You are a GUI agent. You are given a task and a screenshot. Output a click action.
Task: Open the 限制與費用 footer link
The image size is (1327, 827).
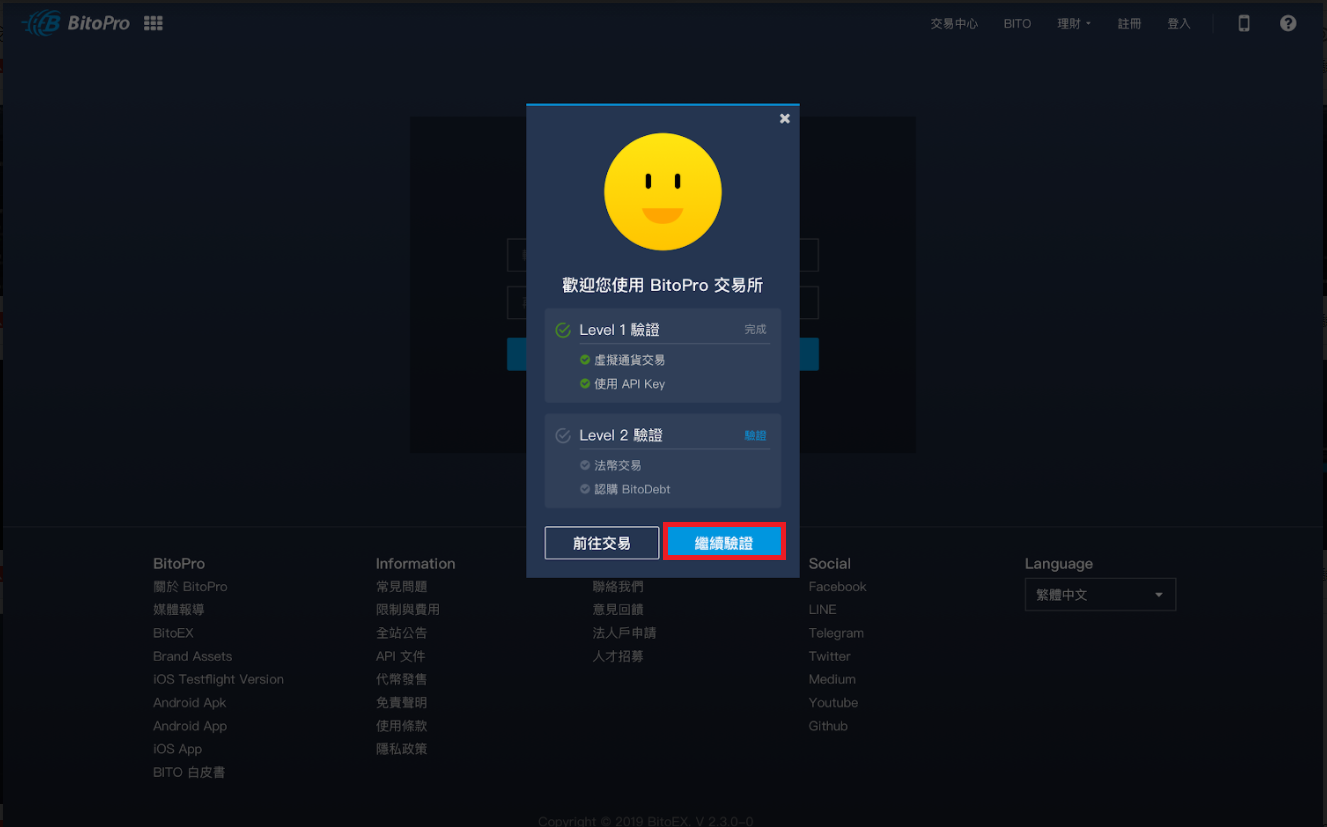click(x=408, y=609)
